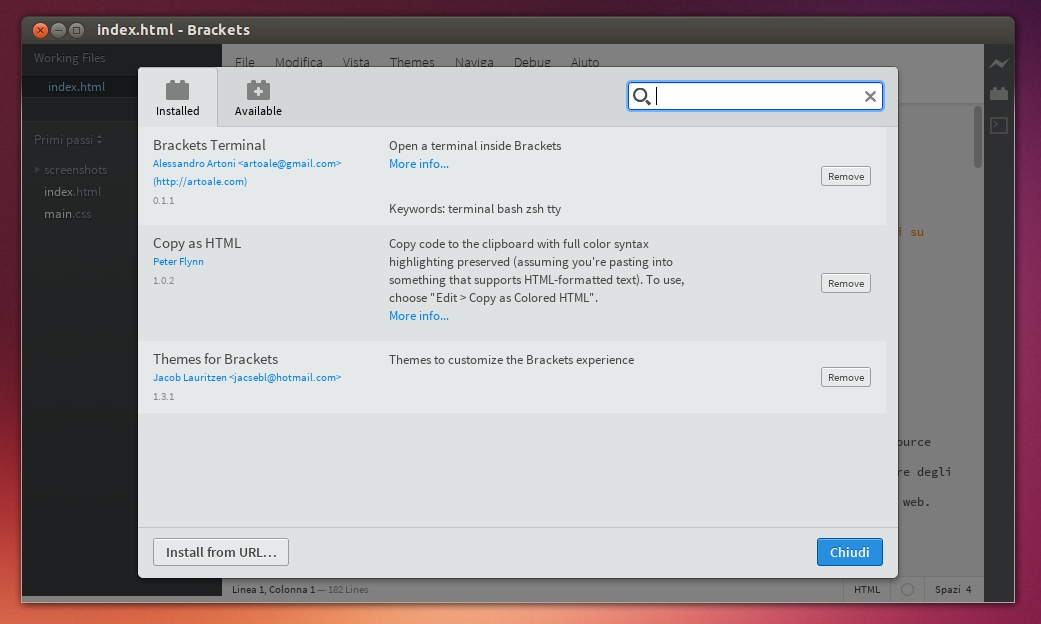The width and height of the screenshot is (1041, 624).
Task: Toggle Spazi indentation type in status bar
Action: 947,589
